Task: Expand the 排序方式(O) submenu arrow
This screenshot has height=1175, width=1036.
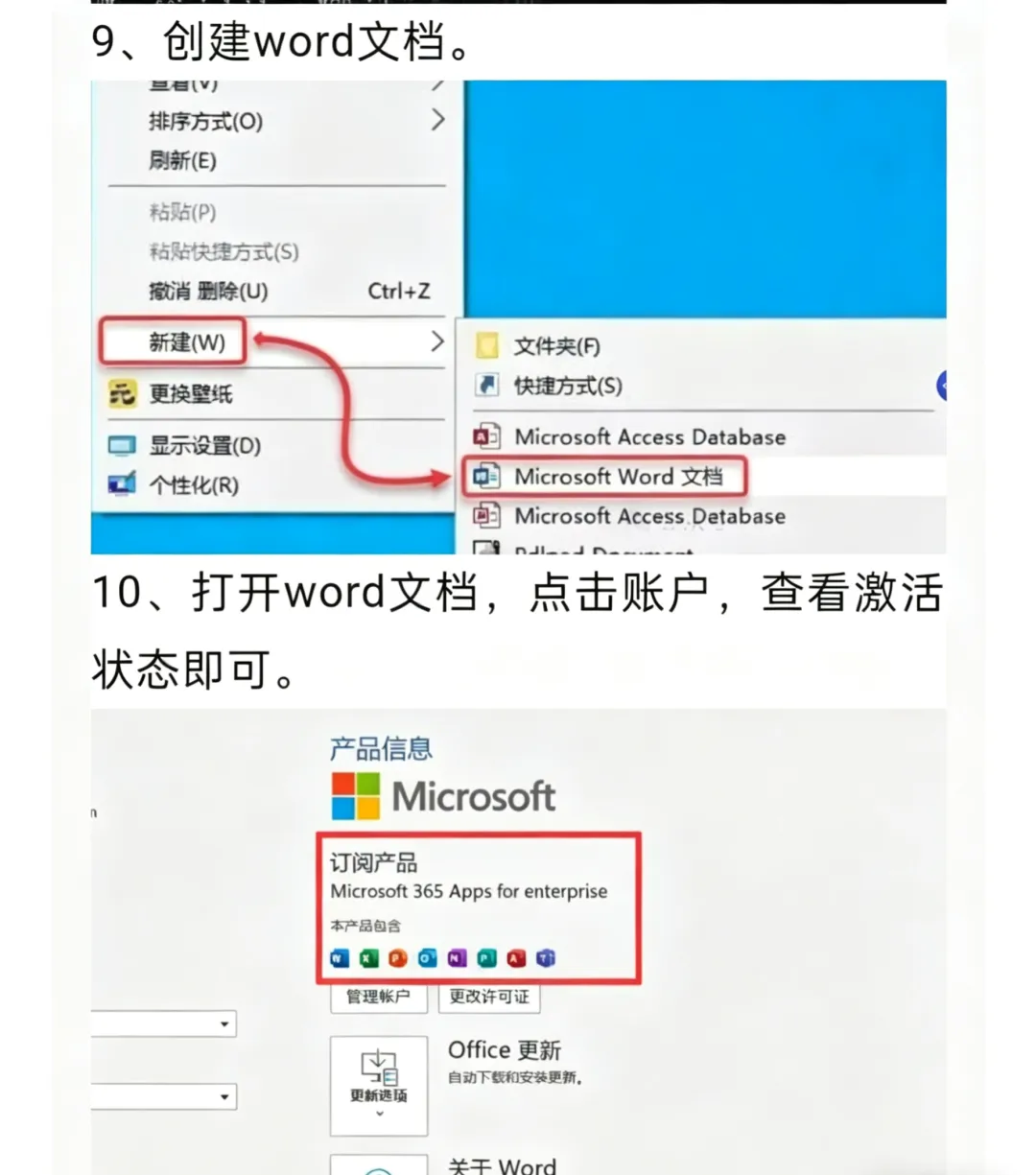Action: click(x=437, y=120)
